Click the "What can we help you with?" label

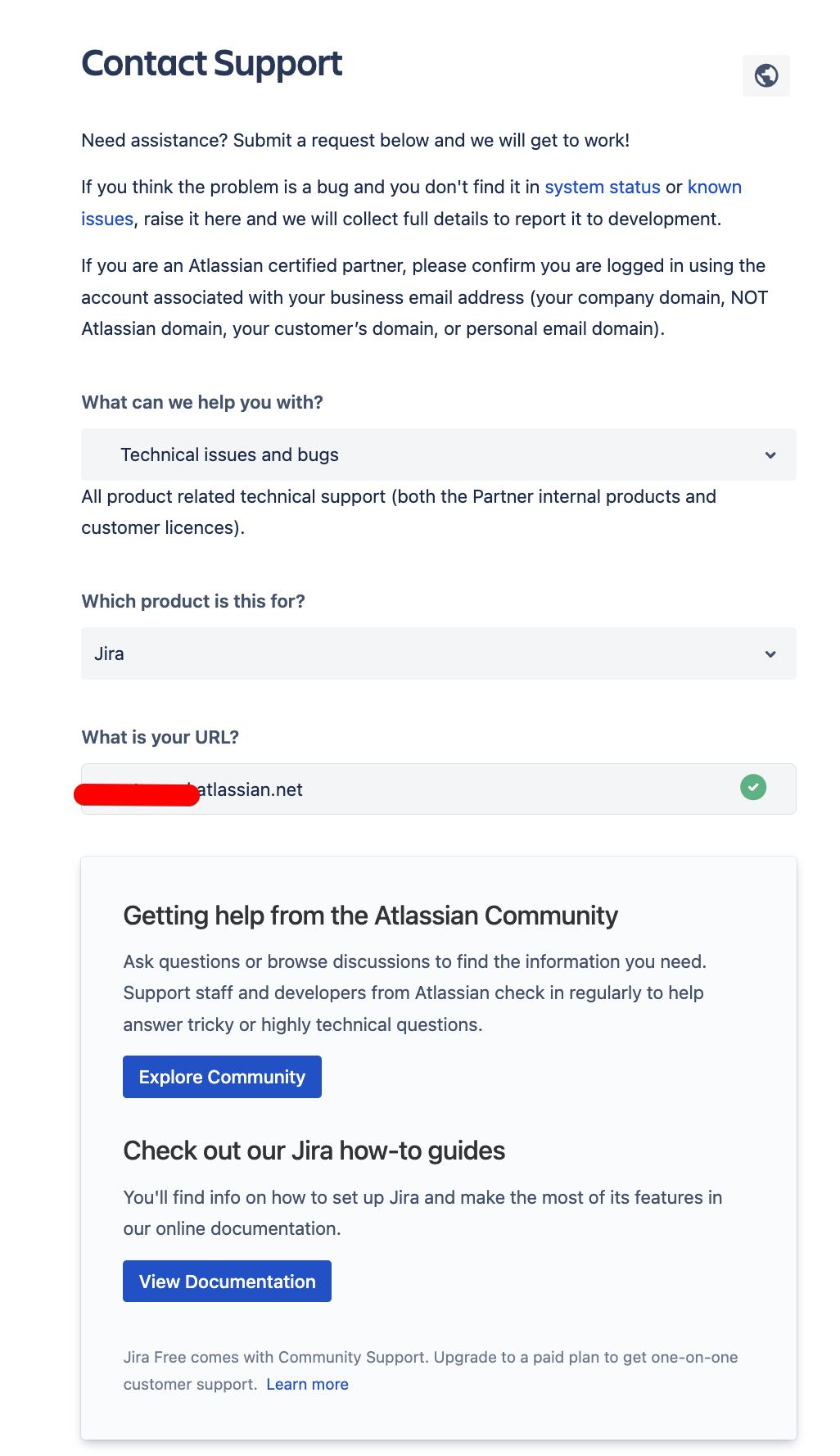201,402
